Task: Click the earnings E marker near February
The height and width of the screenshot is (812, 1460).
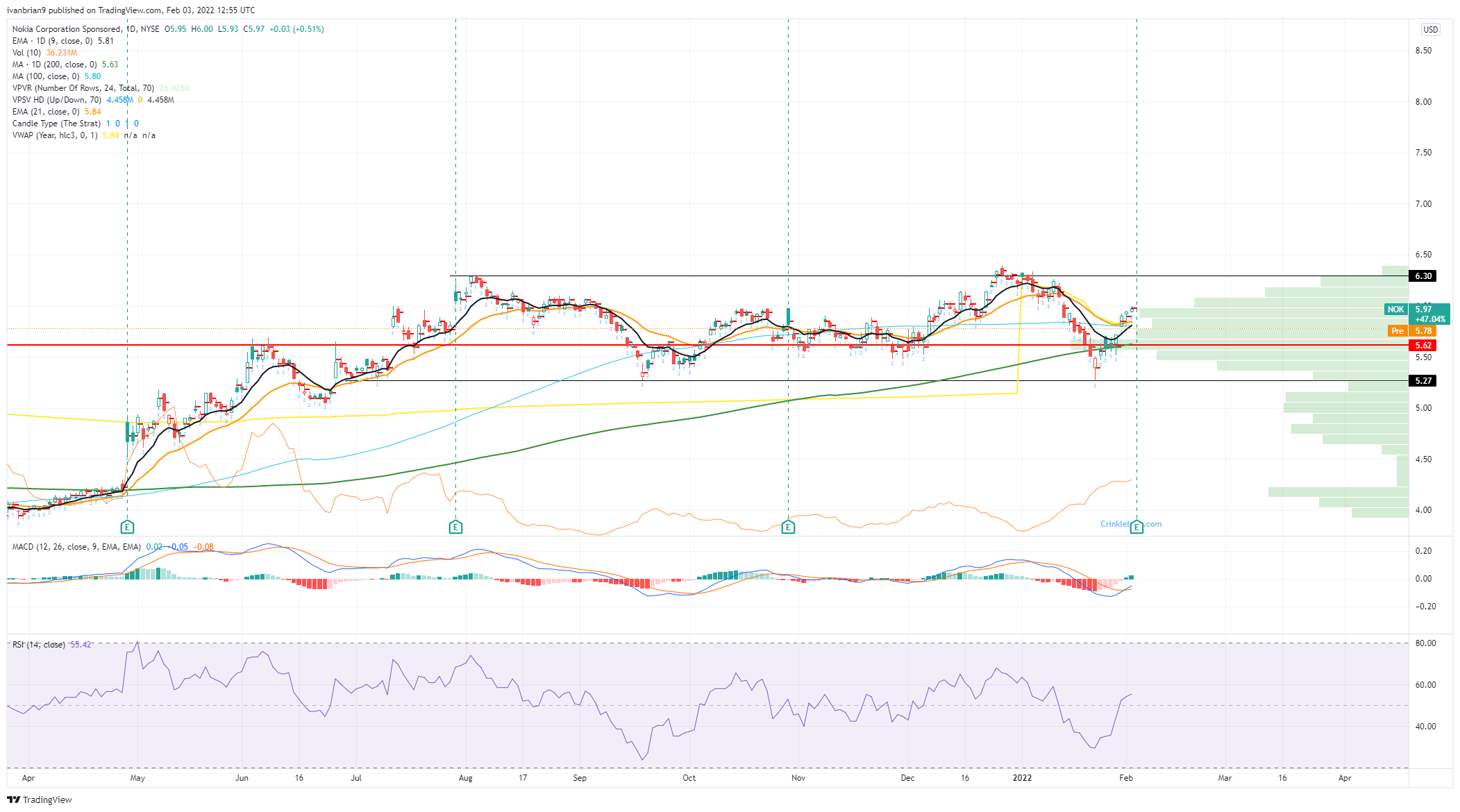Action: click(x=1136, y=527)
